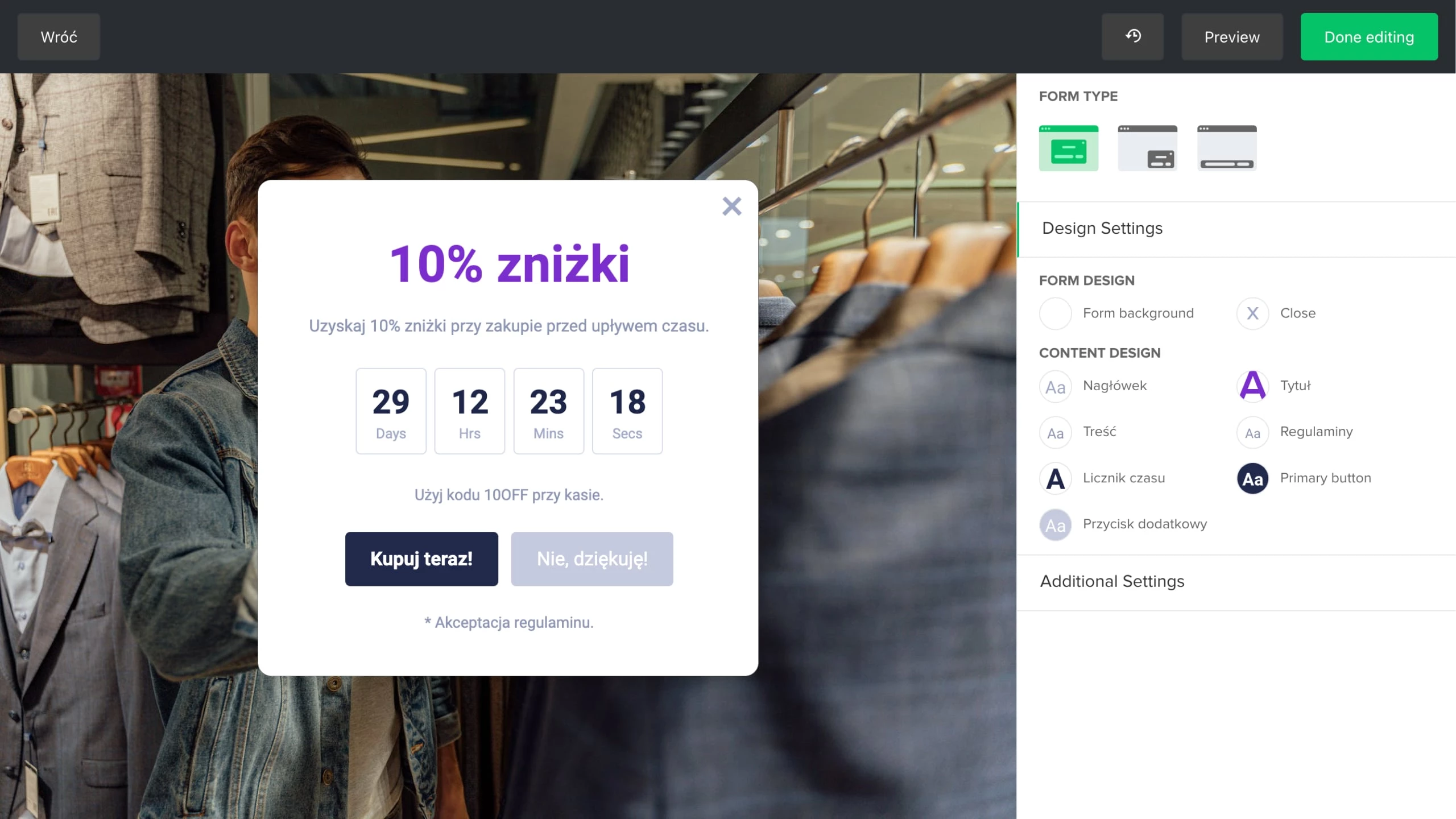Click the history restore icon button
This screenshot has height=819, width=1456.
click(1132, 37)
